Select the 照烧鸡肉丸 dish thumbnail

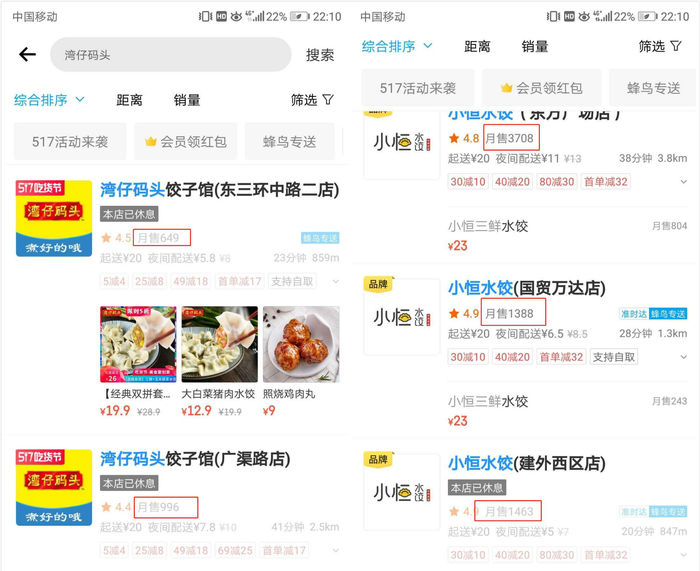tap(301, 344)
